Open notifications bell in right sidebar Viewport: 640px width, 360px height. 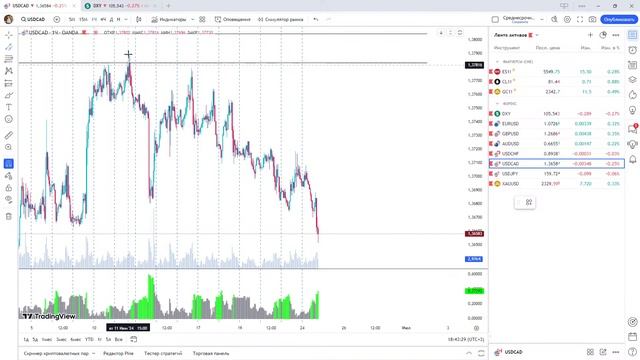[x=633, y=159]
